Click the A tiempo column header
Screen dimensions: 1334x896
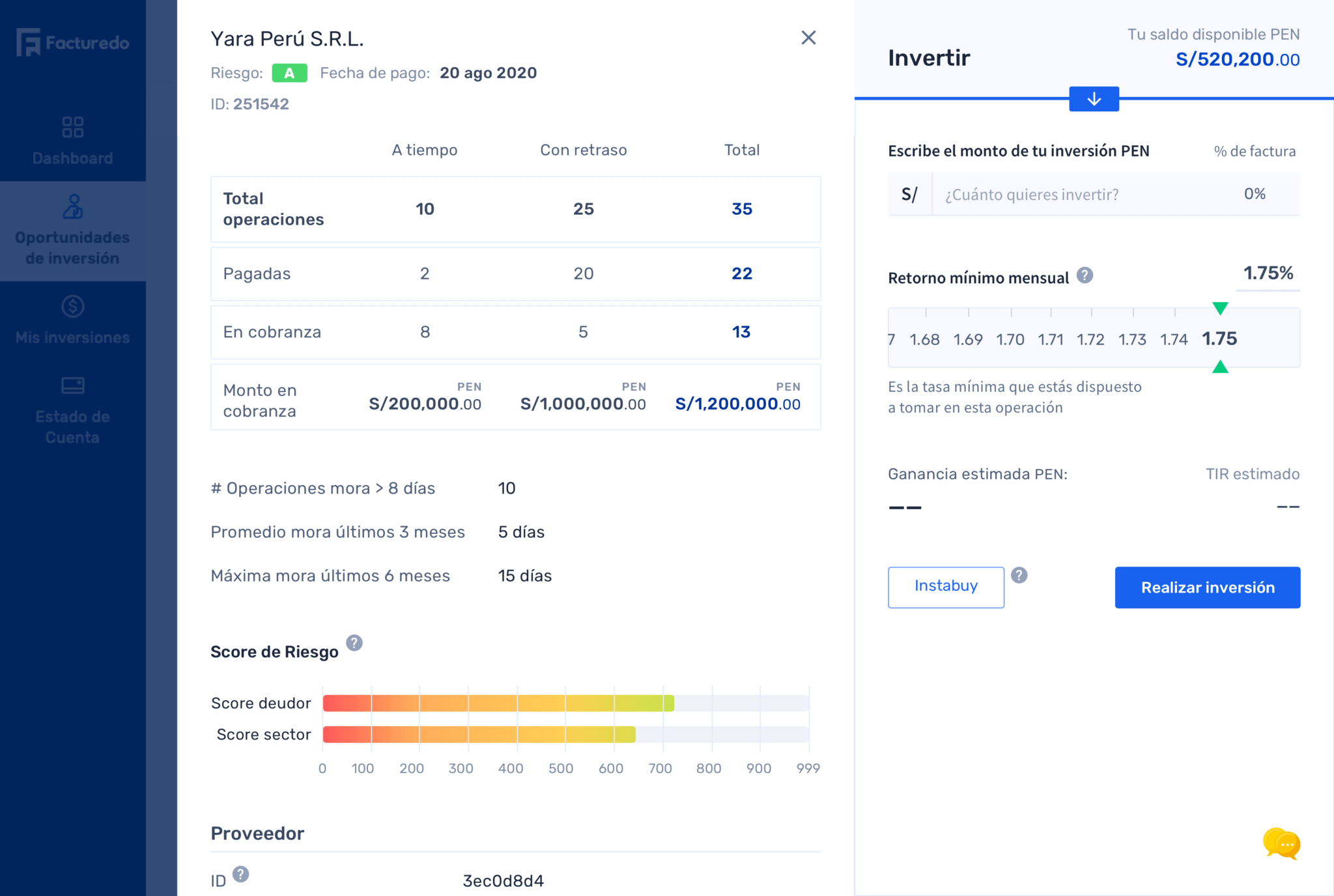425,150
